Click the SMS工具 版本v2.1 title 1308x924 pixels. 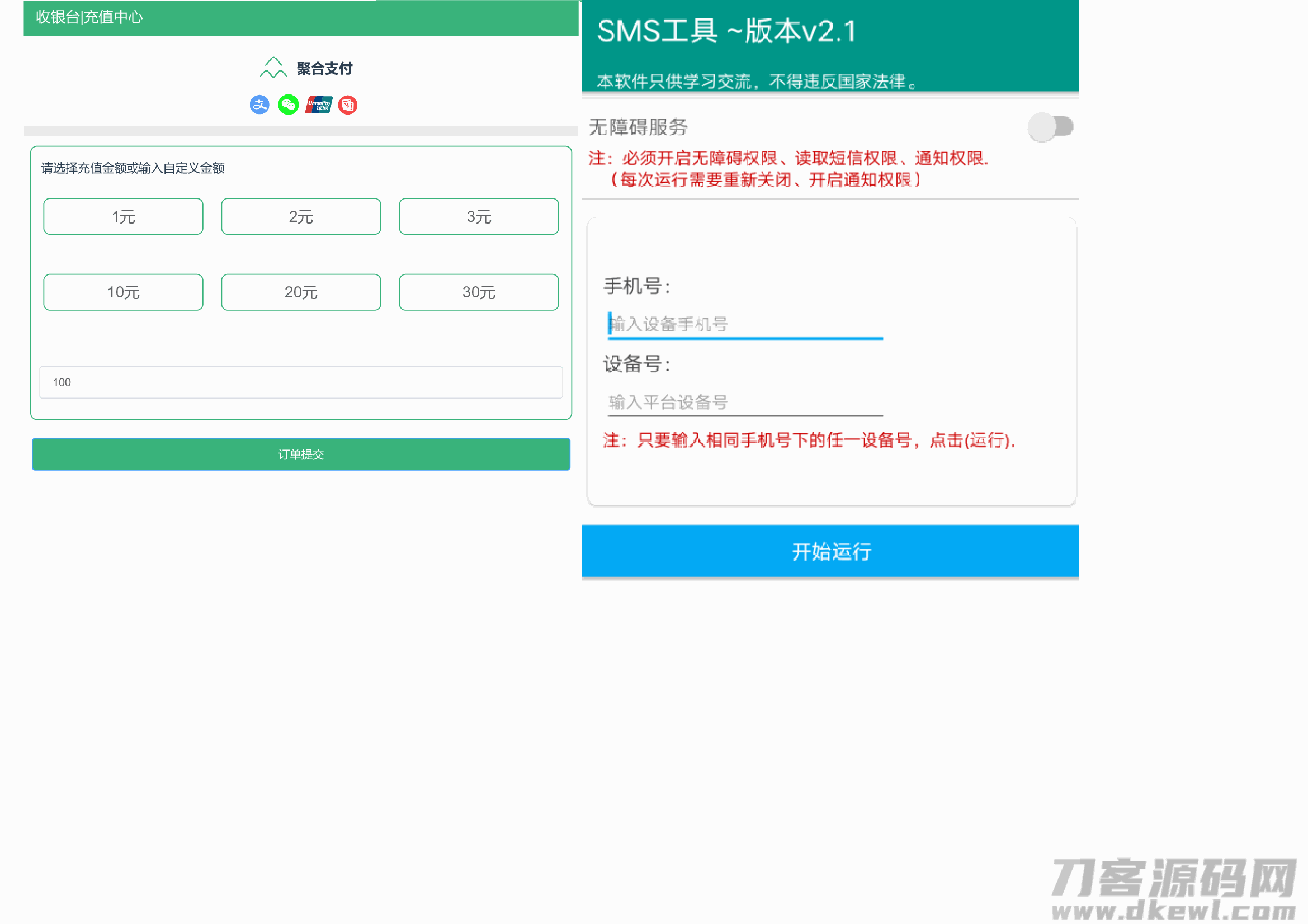[x=726, y=31]
